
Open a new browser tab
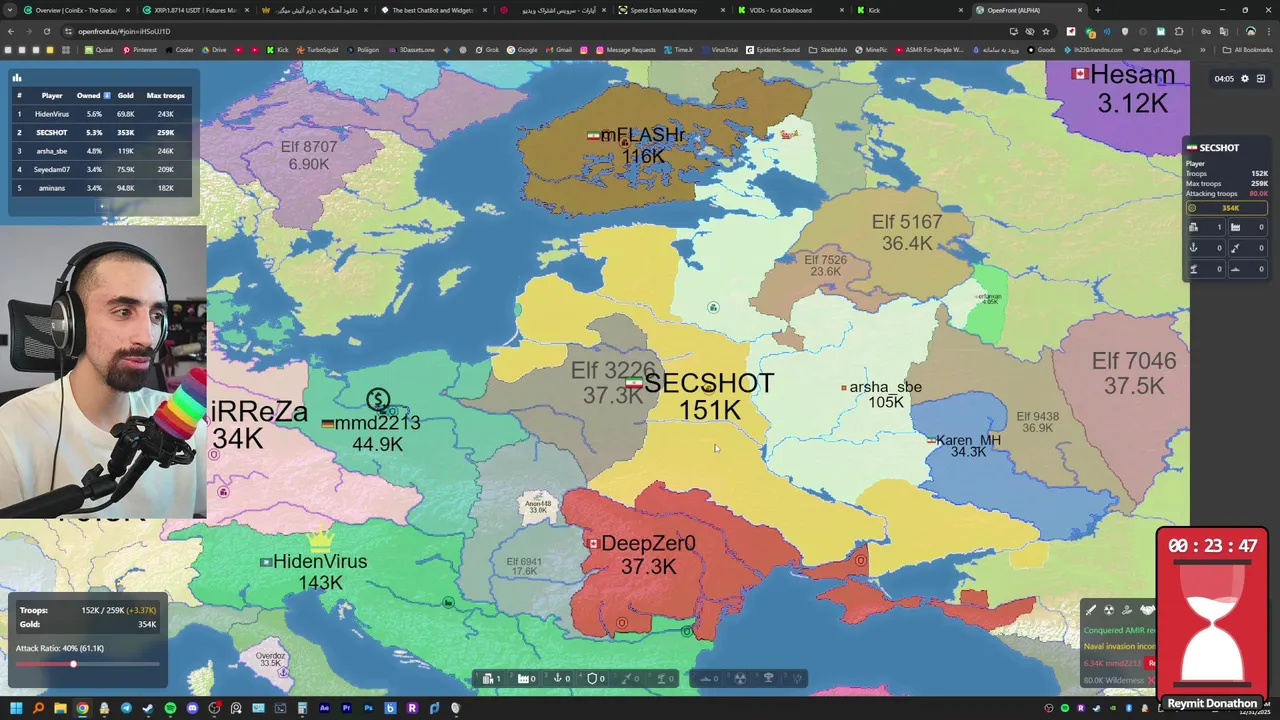(1098, 10)
